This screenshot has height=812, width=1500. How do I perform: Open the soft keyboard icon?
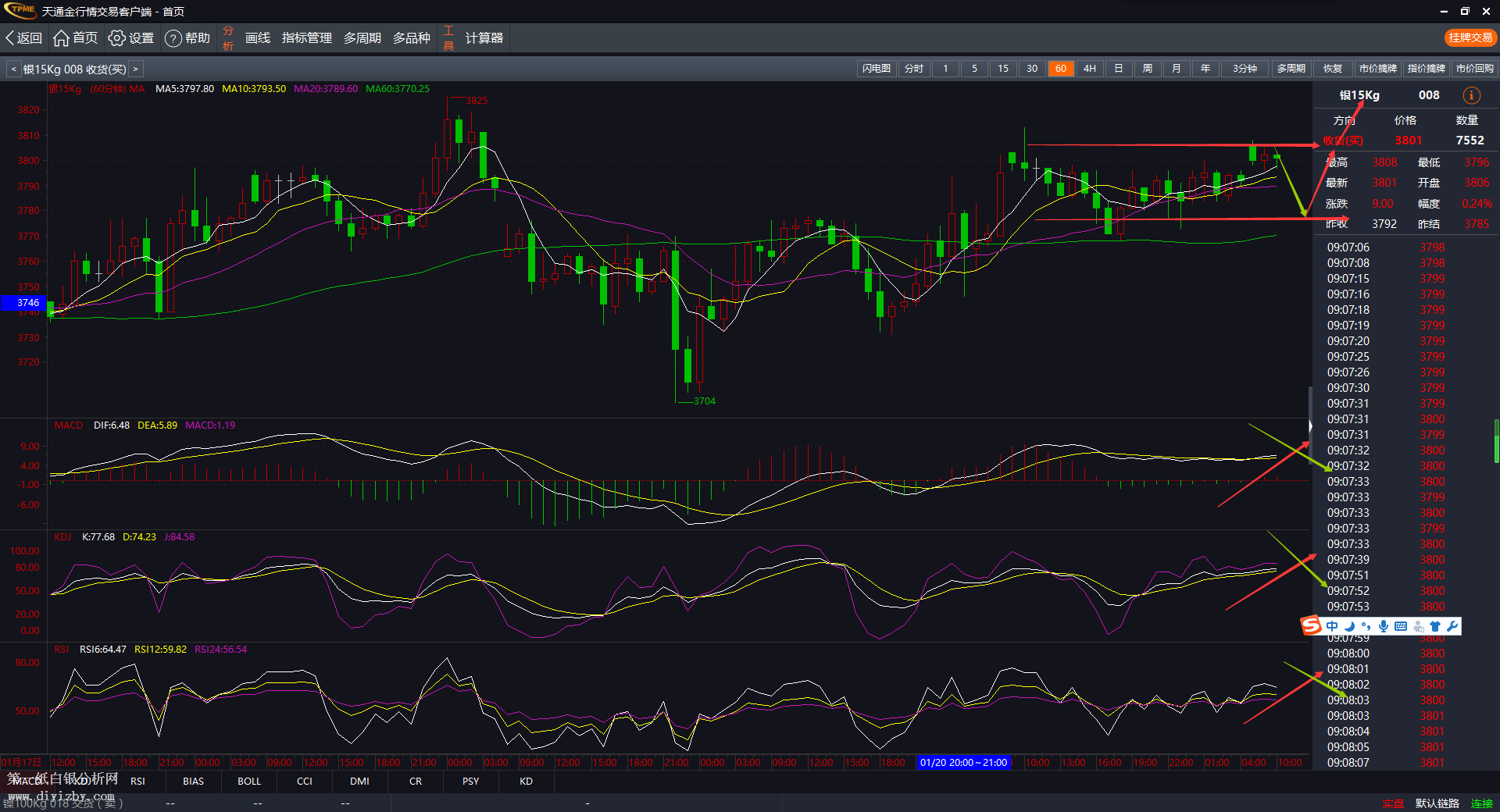click(x=1400, y=626)
